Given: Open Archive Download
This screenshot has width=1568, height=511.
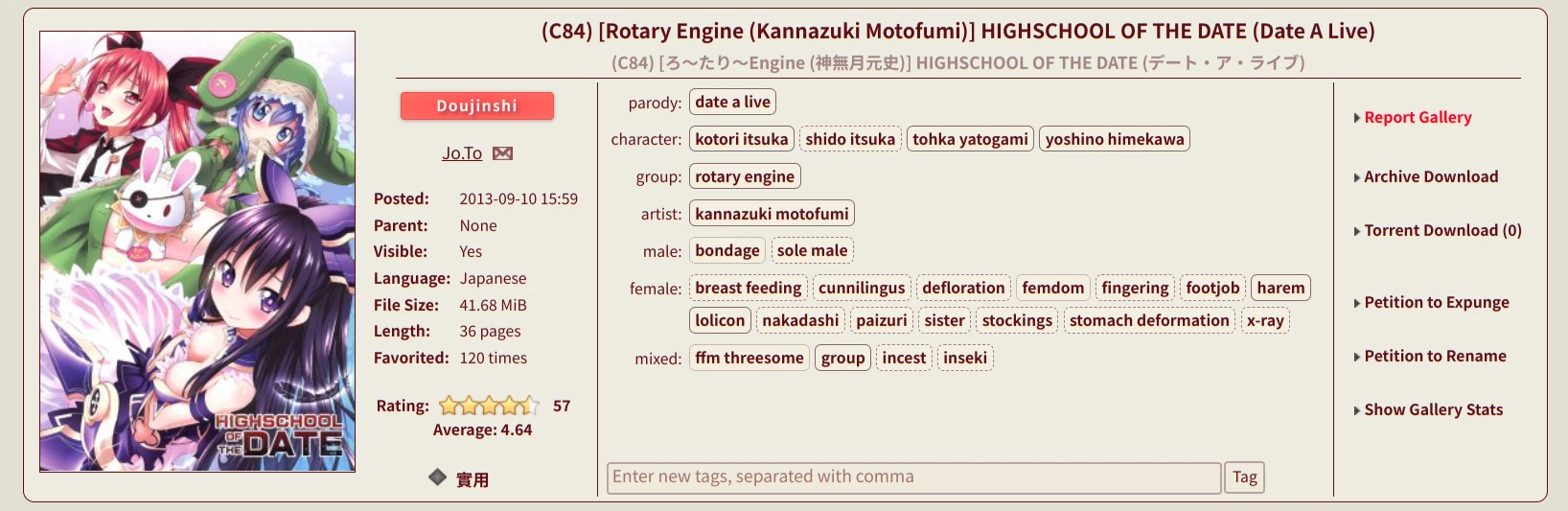Looking at the screenshot, I should [1431, 176].
